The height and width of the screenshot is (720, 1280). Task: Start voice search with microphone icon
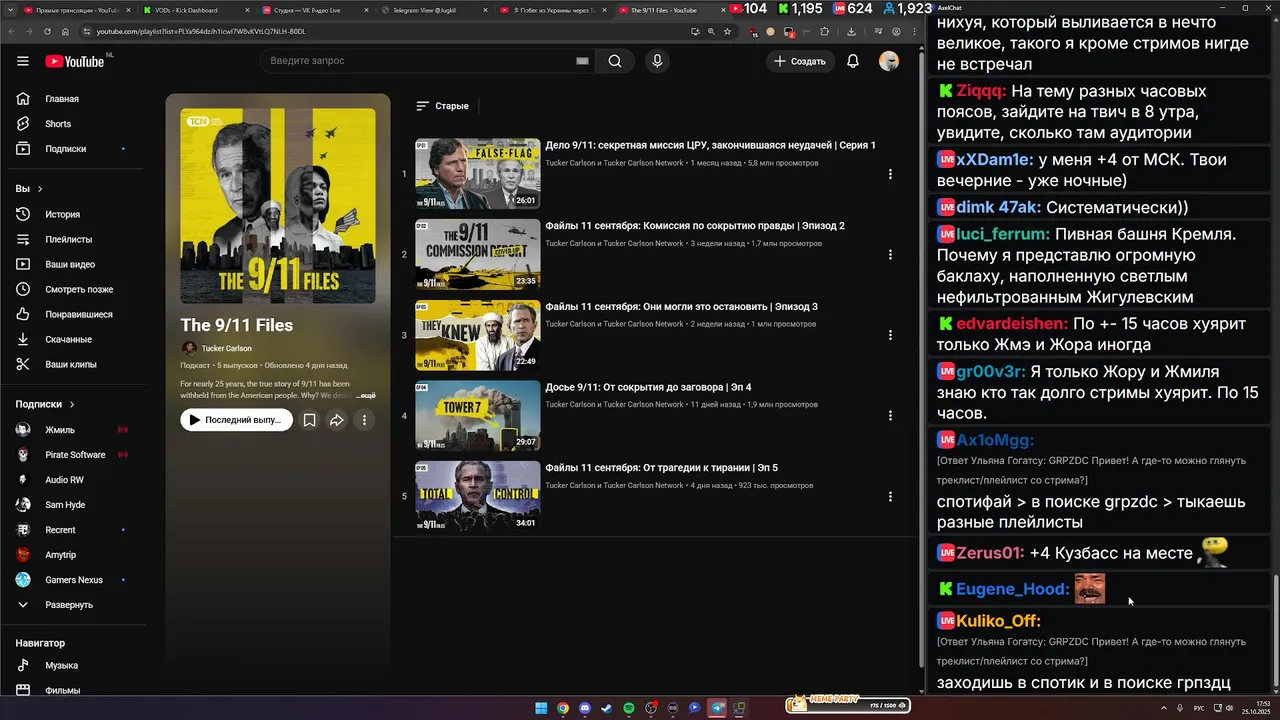[x=657, y=61]
